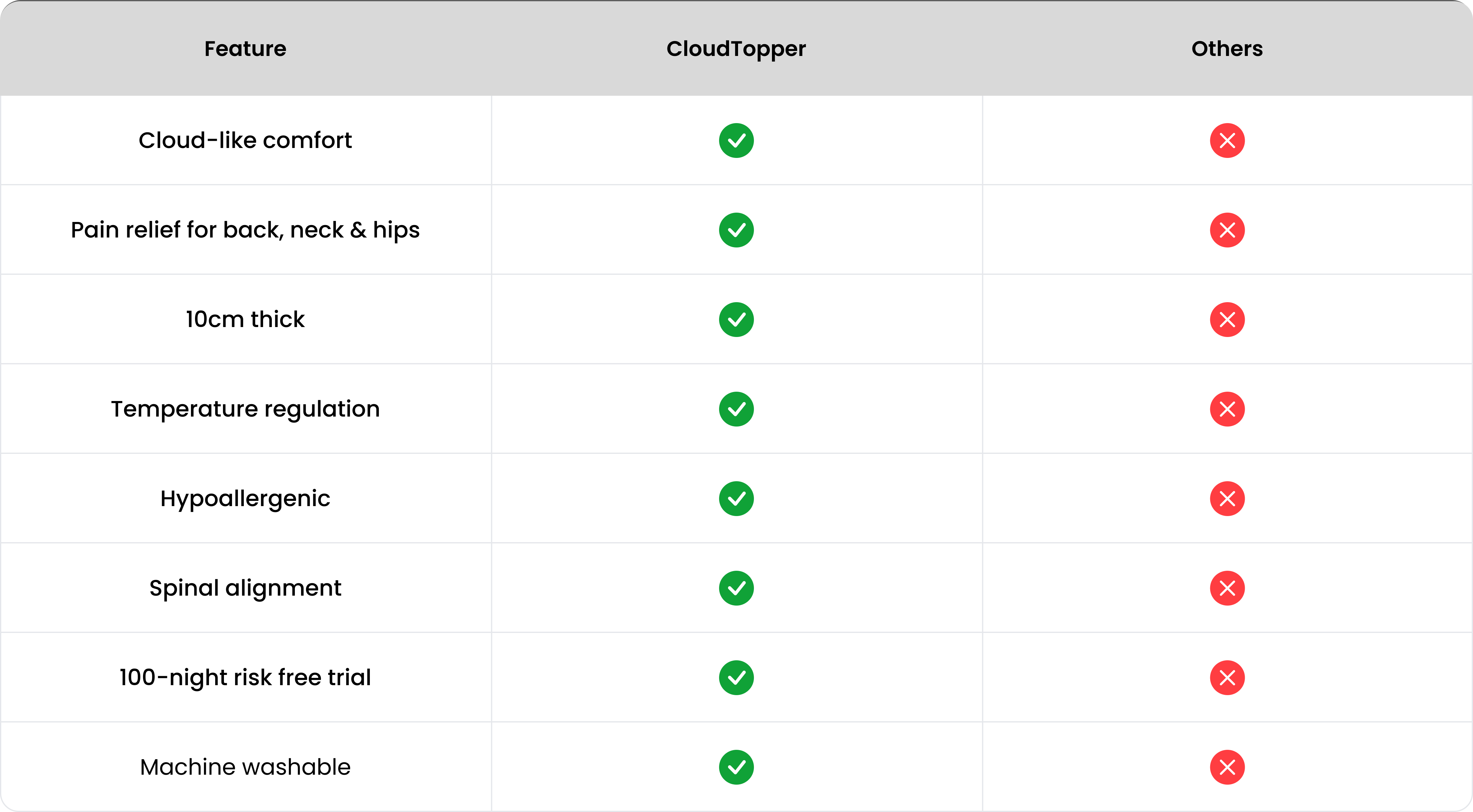Click the red X for Temperature regulation
Screen dimensions: 1473x812
tap(1227, 409)
